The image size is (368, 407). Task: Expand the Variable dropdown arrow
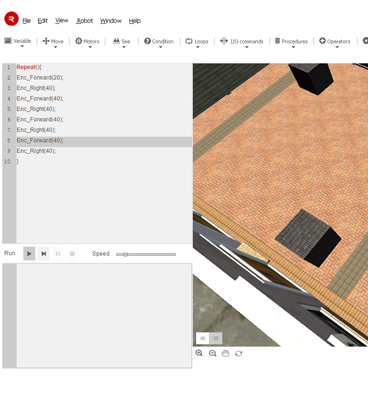coord(22,47)
